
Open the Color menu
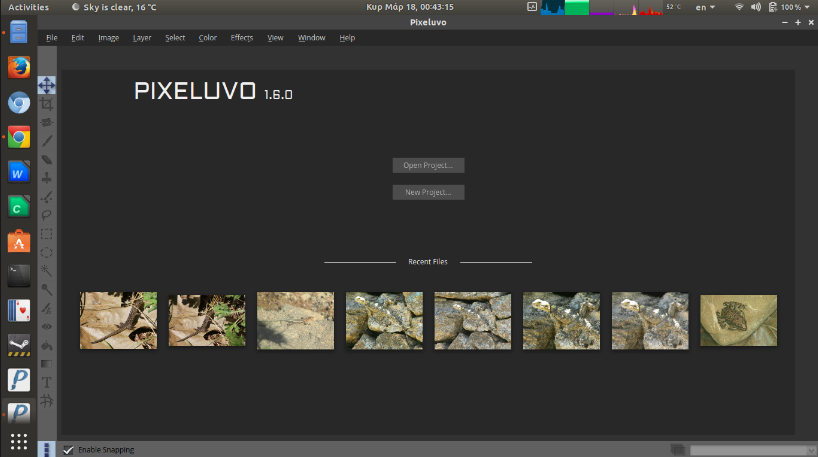click(x=208, y=38)
